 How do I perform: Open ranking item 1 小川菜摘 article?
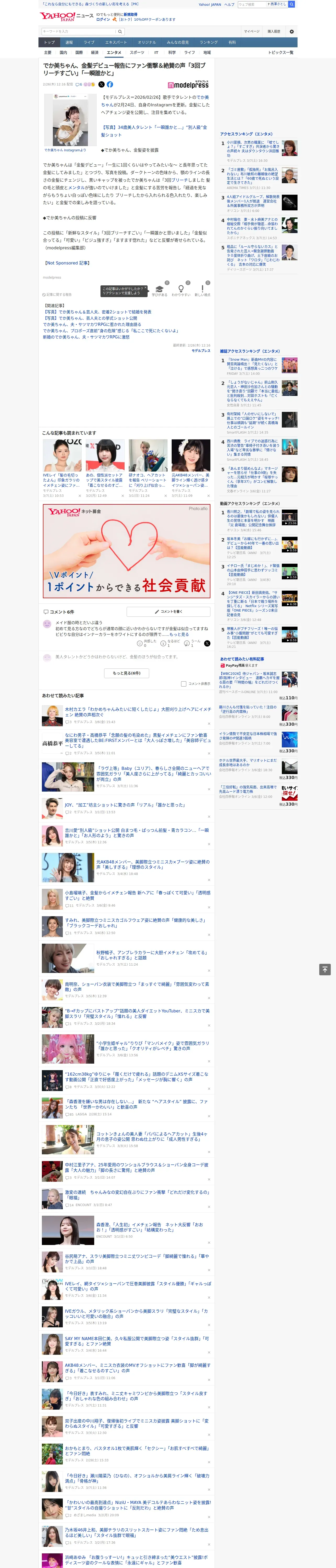[x=253, y=148]
